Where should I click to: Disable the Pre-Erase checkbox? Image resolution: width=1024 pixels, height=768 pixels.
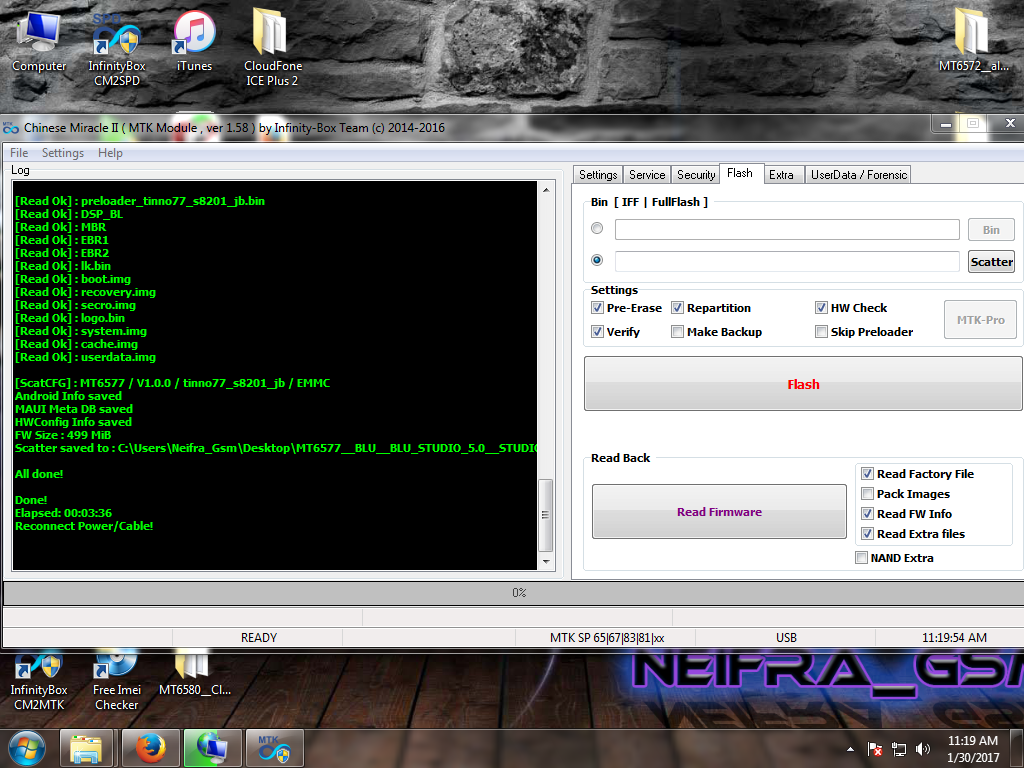pos(598,308)
